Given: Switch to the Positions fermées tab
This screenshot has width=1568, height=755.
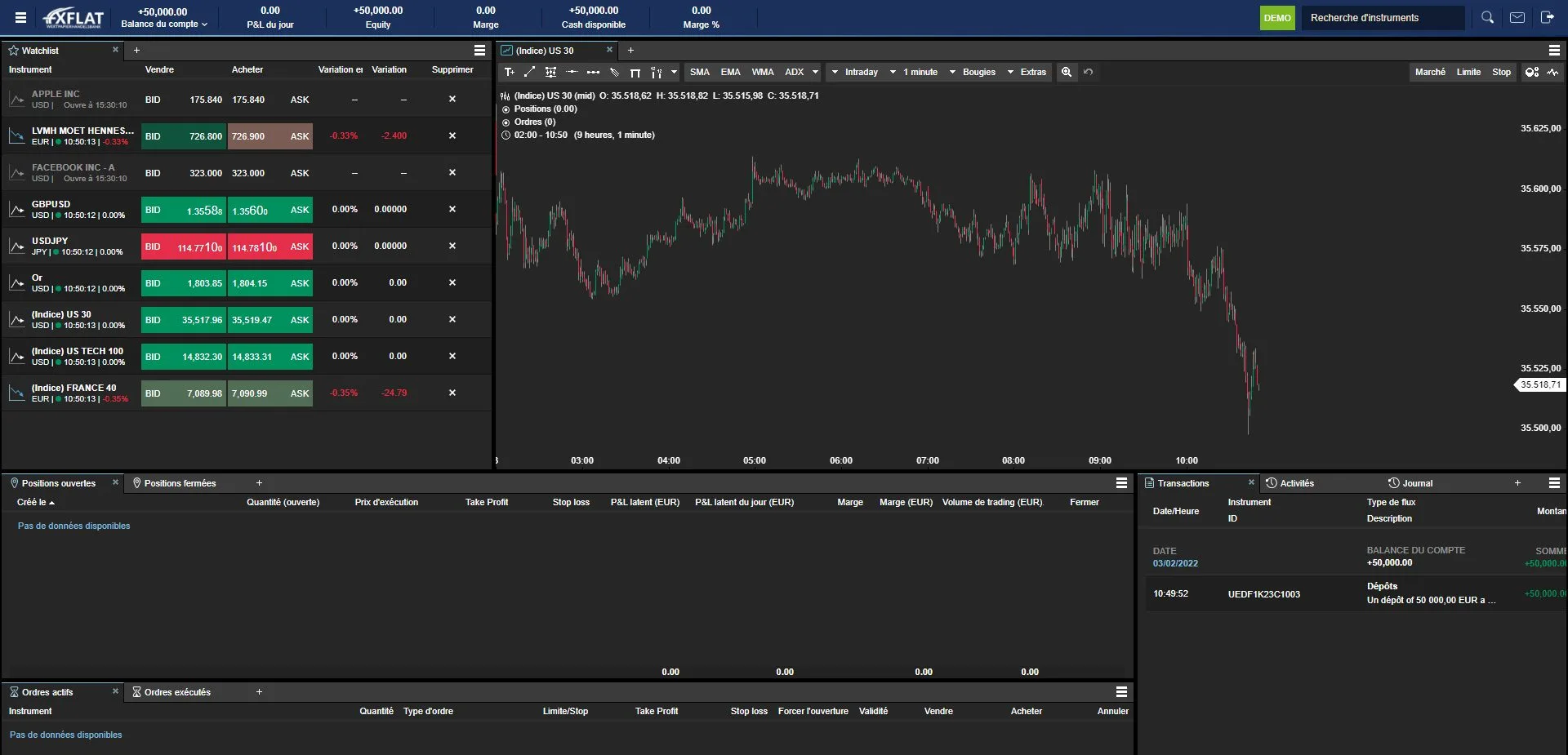Looking at the screenshot, I should pyautogui.click(x=180, y=483).
